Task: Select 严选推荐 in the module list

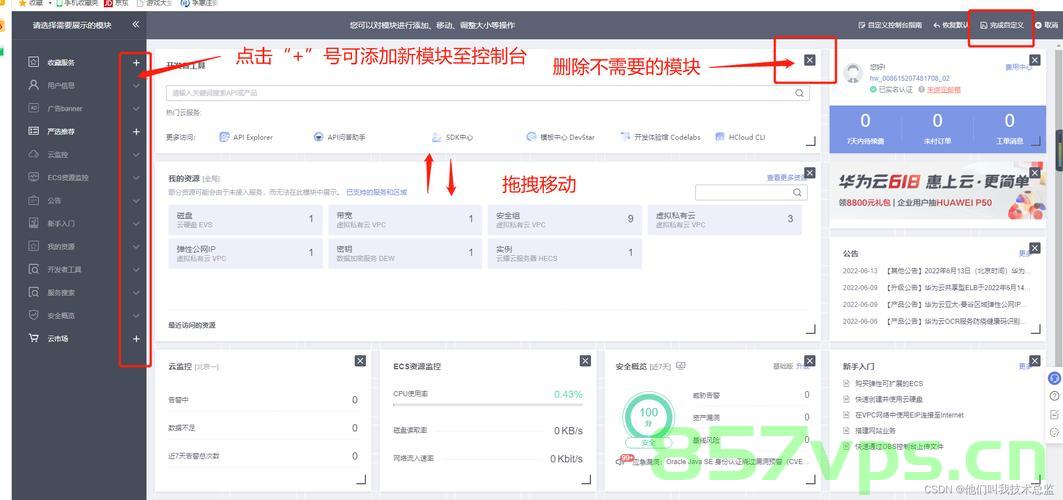Action: [61, 131]
